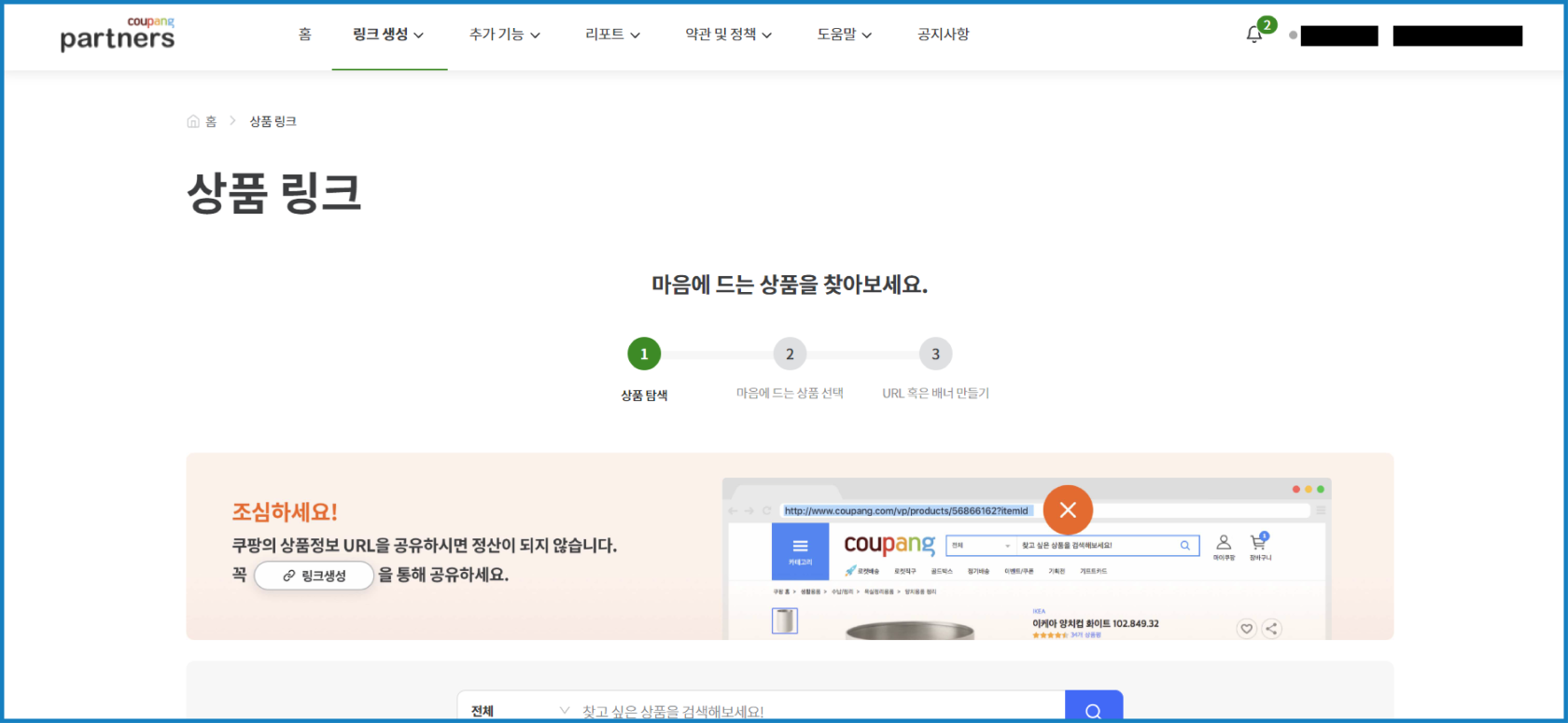Expand the 추가 기능 menu
This screenshot has width=1568, height=723.
point(505,35)
